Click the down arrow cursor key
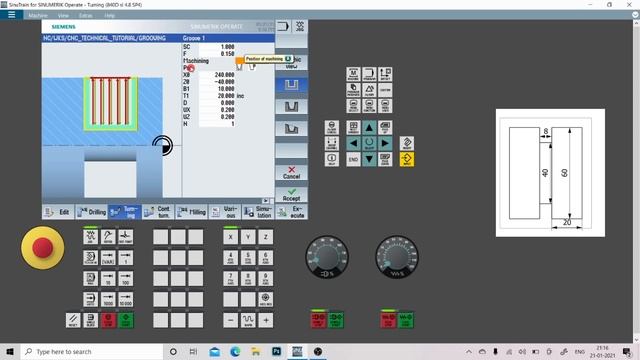The image size is (640, 360). [x=369, y=159]
